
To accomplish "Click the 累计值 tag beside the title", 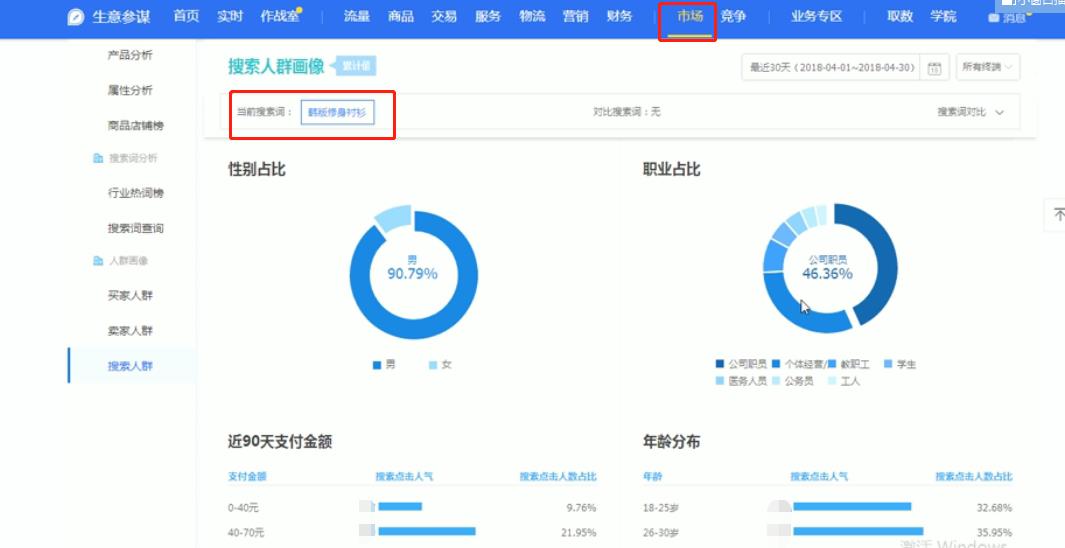I will click(x=357, y=67).
